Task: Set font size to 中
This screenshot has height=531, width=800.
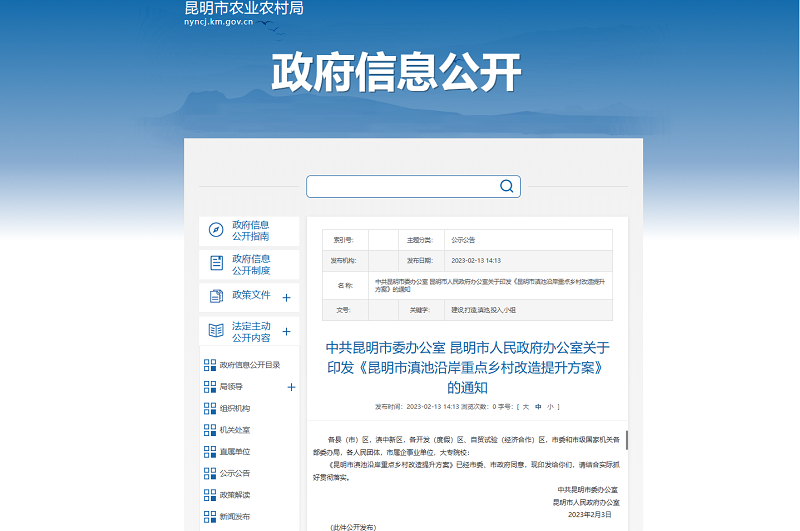Action: pos(538,407)
